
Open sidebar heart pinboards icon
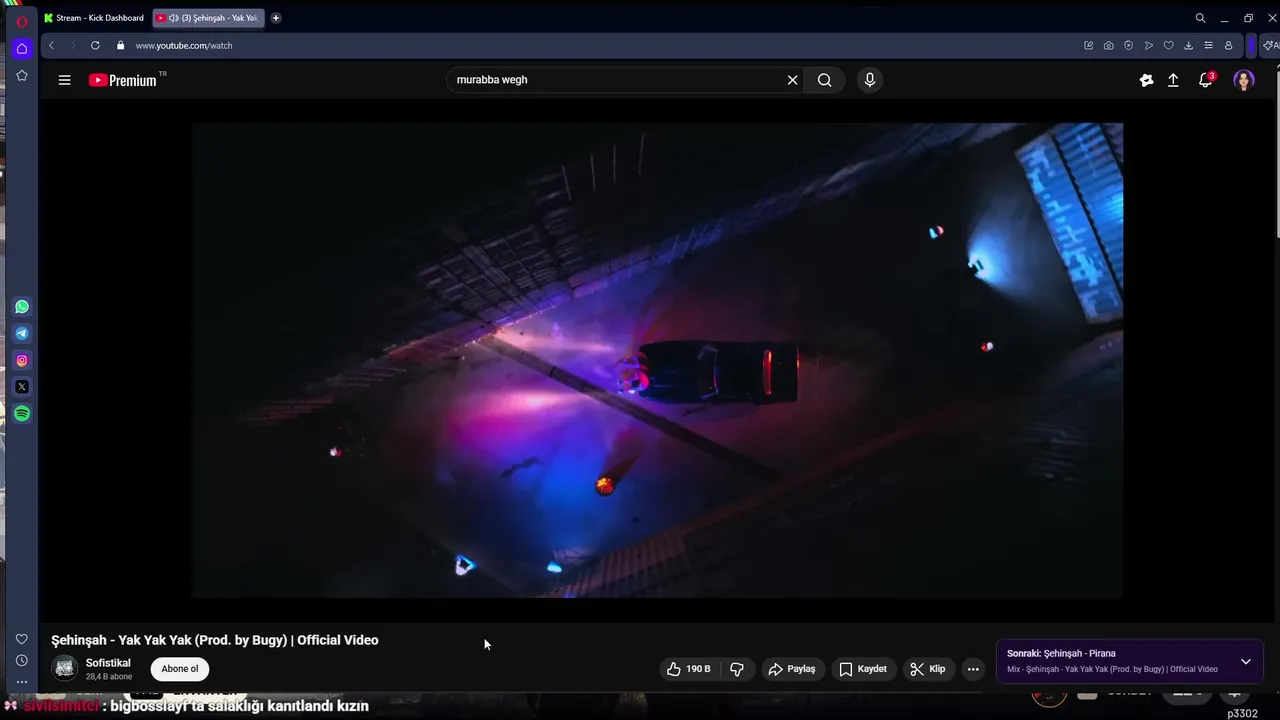[x=21, y=639]
